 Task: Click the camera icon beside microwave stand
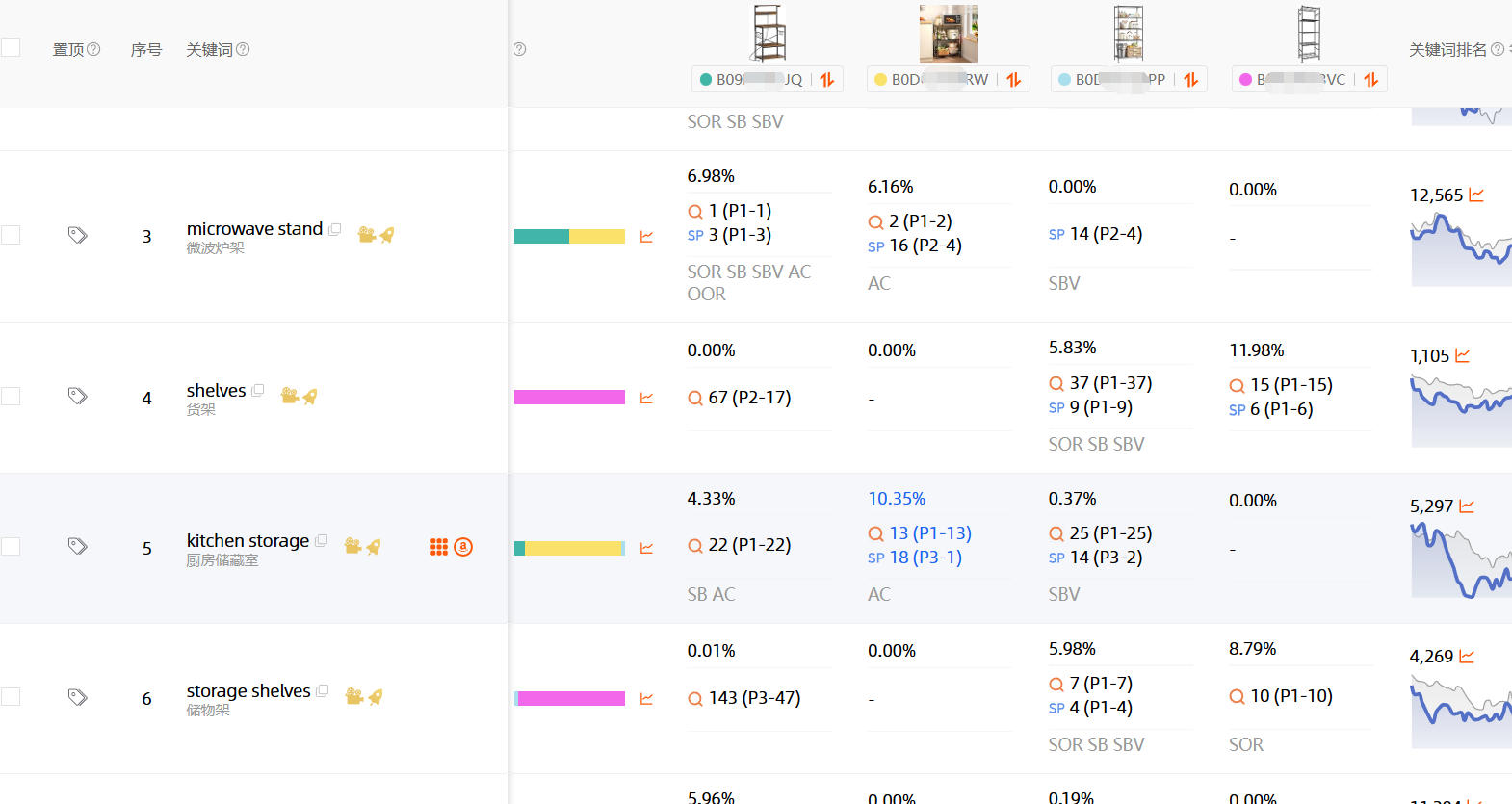point(366,234)
